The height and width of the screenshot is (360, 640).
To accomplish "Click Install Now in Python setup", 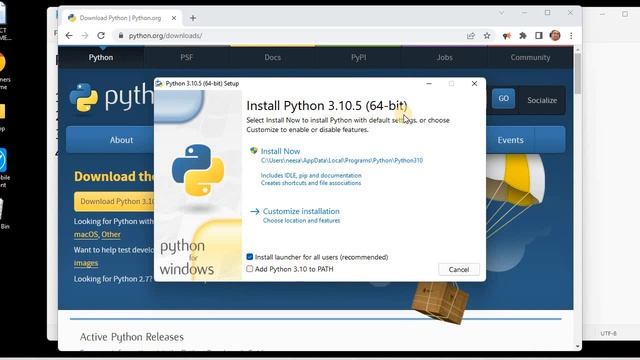I will click(280, 151).
